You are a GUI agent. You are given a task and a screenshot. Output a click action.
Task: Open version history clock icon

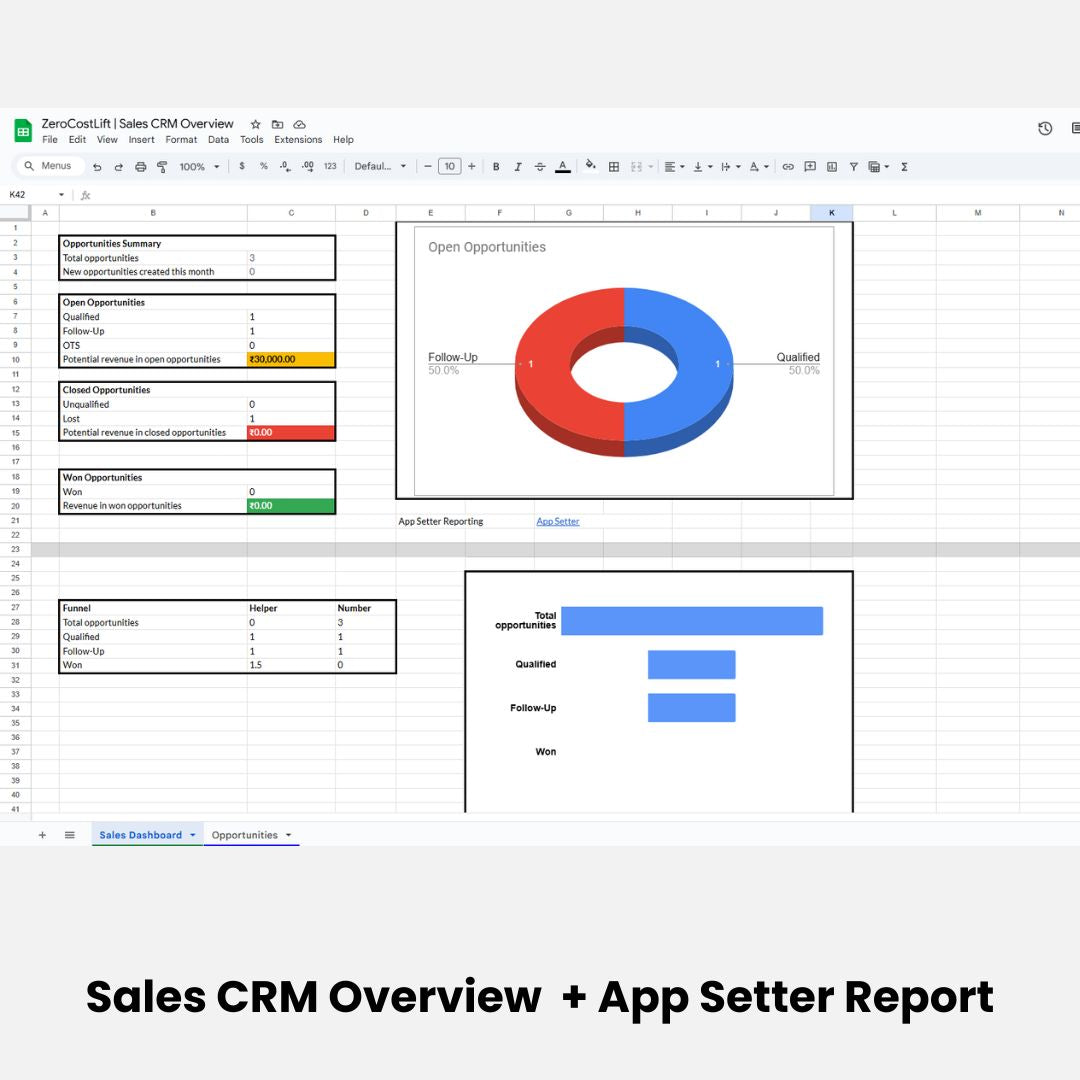[x=1045, y=128]
